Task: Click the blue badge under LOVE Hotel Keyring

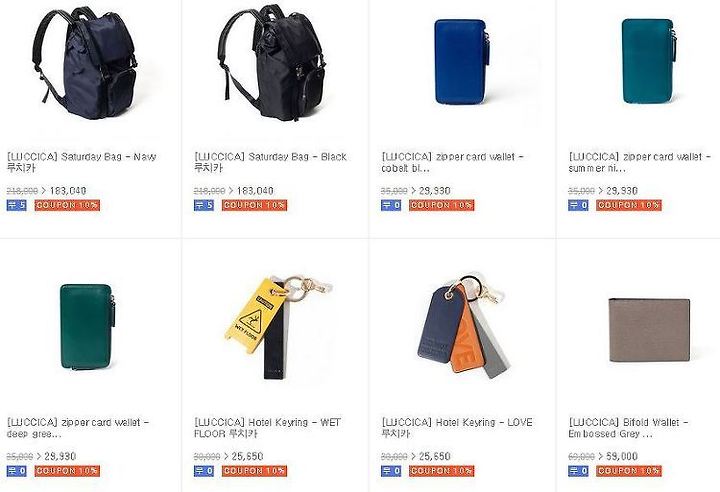Action: point(391,471)
